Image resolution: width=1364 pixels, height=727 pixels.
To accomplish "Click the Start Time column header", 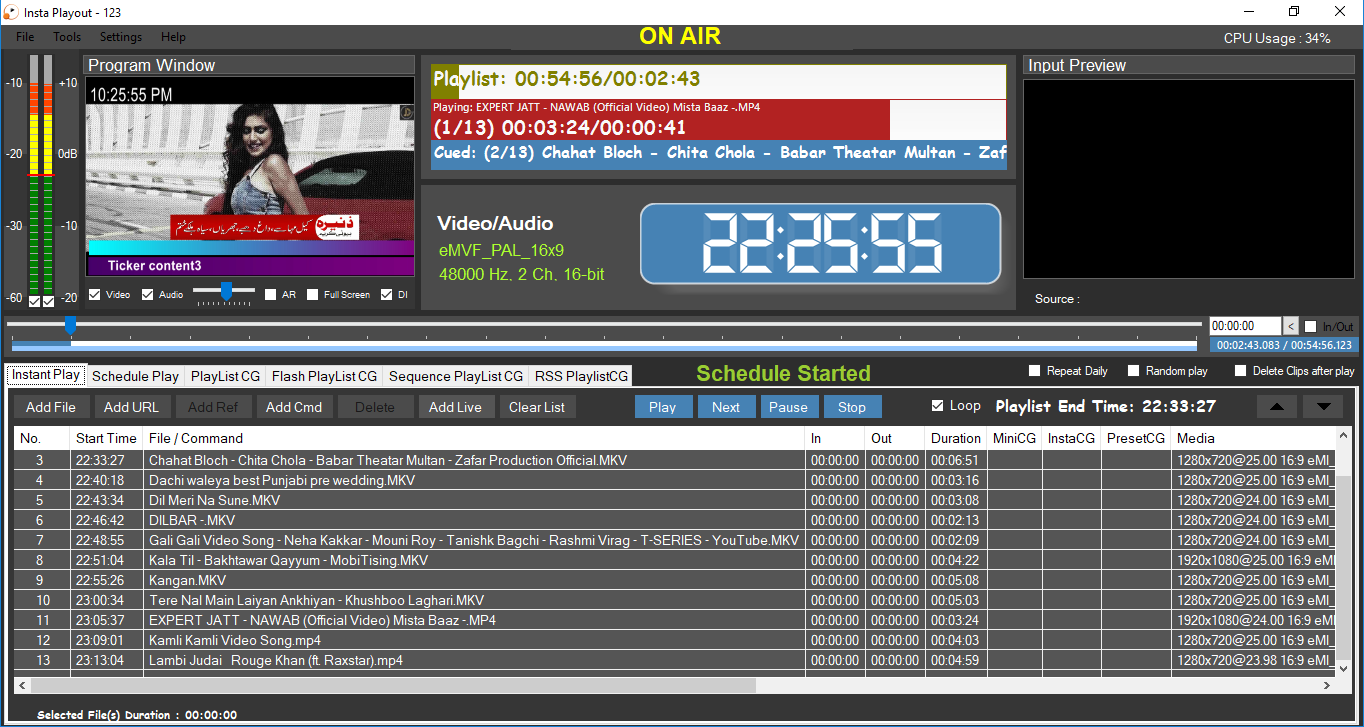I will pos(105,438).
